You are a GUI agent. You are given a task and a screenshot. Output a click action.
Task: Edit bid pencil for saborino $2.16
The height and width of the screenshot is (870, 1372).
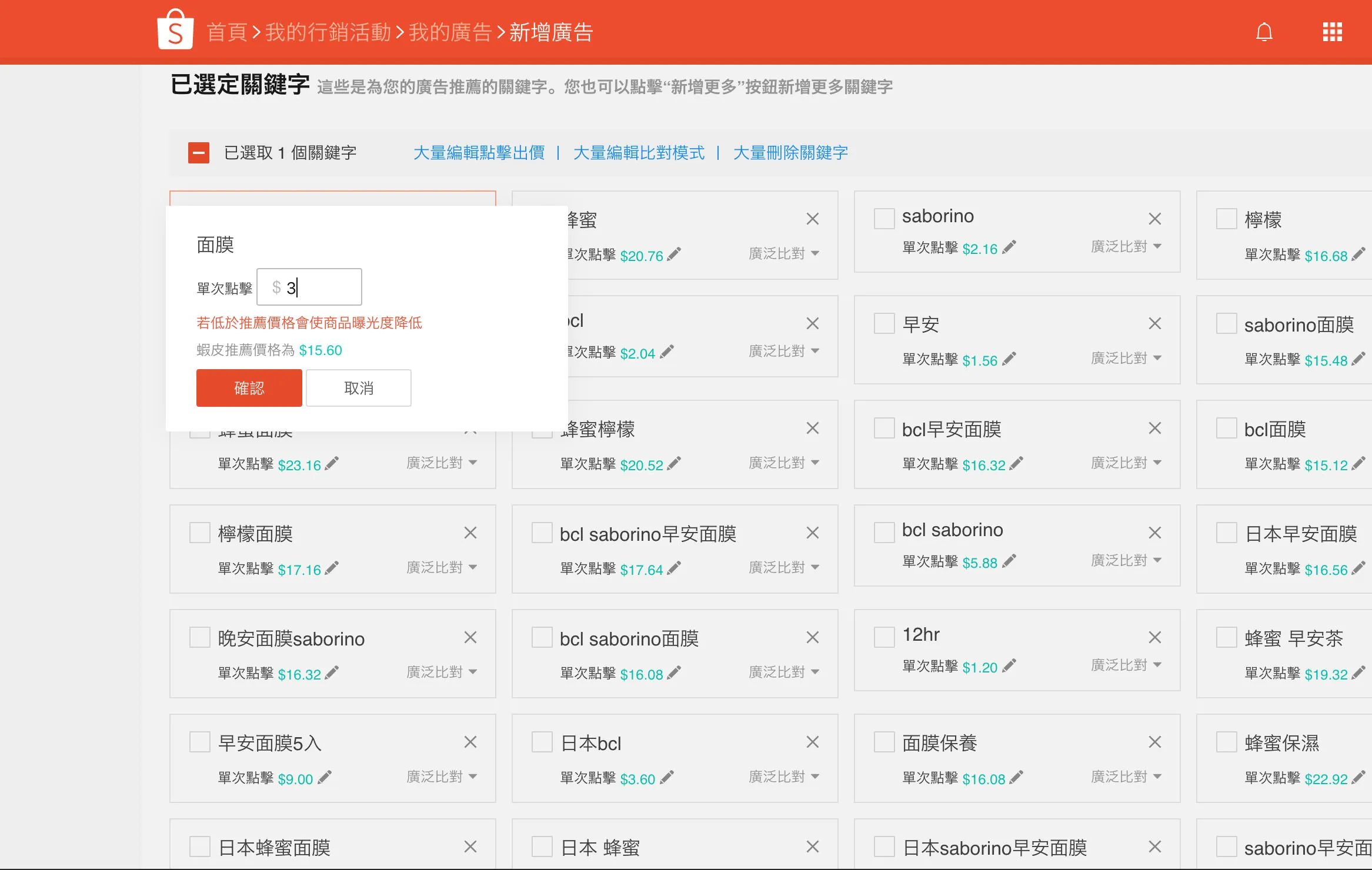[x=1009, y=247]
